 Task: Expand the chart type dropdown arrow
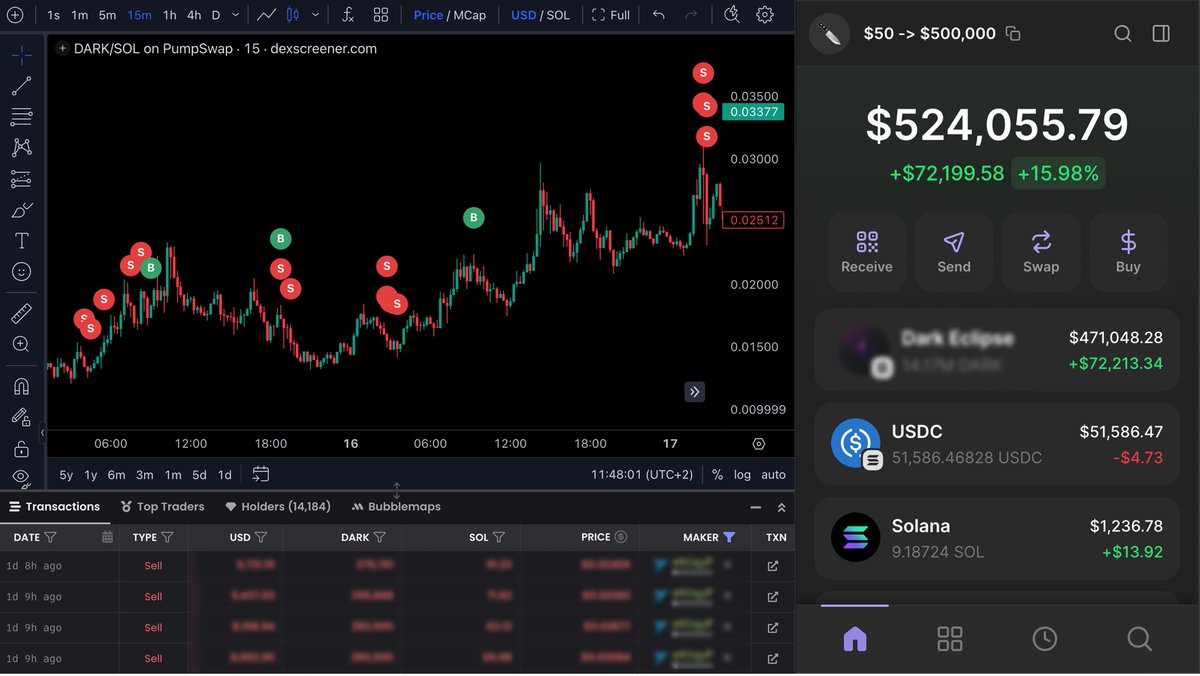click(316, 15)
